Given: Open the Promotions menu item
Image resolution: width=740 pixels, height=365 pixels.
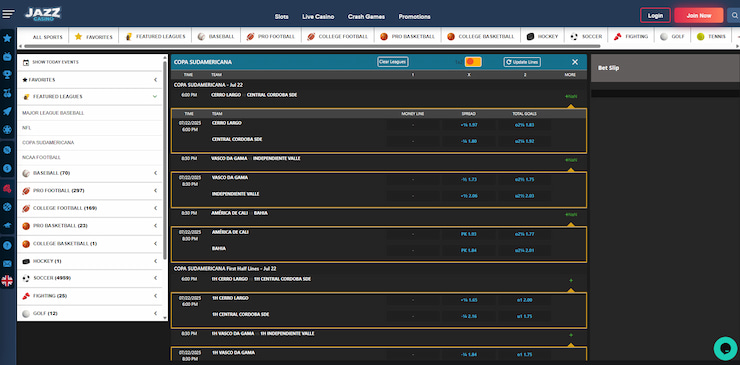Looking at the screenshot, I should point(414,17).
